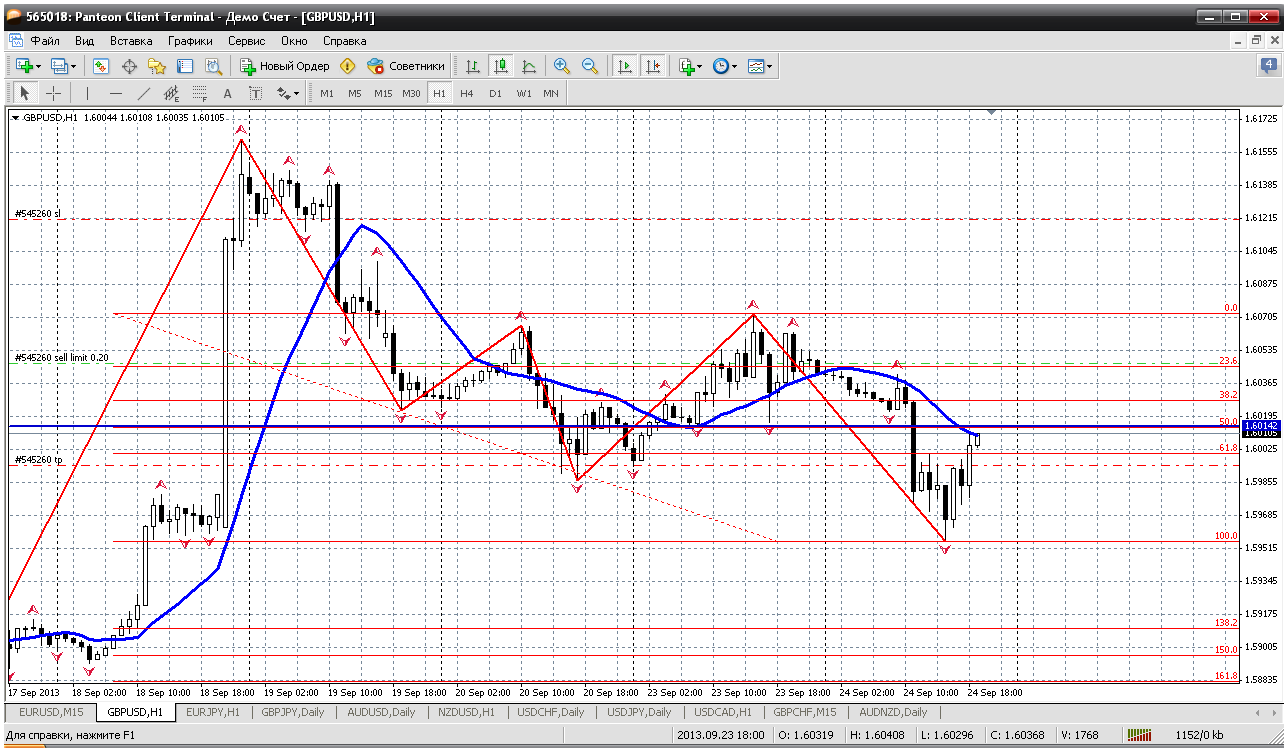This screenshot has height=748, width=1288.
Task: Select the H4 timeframe
Action: point(466,93)
